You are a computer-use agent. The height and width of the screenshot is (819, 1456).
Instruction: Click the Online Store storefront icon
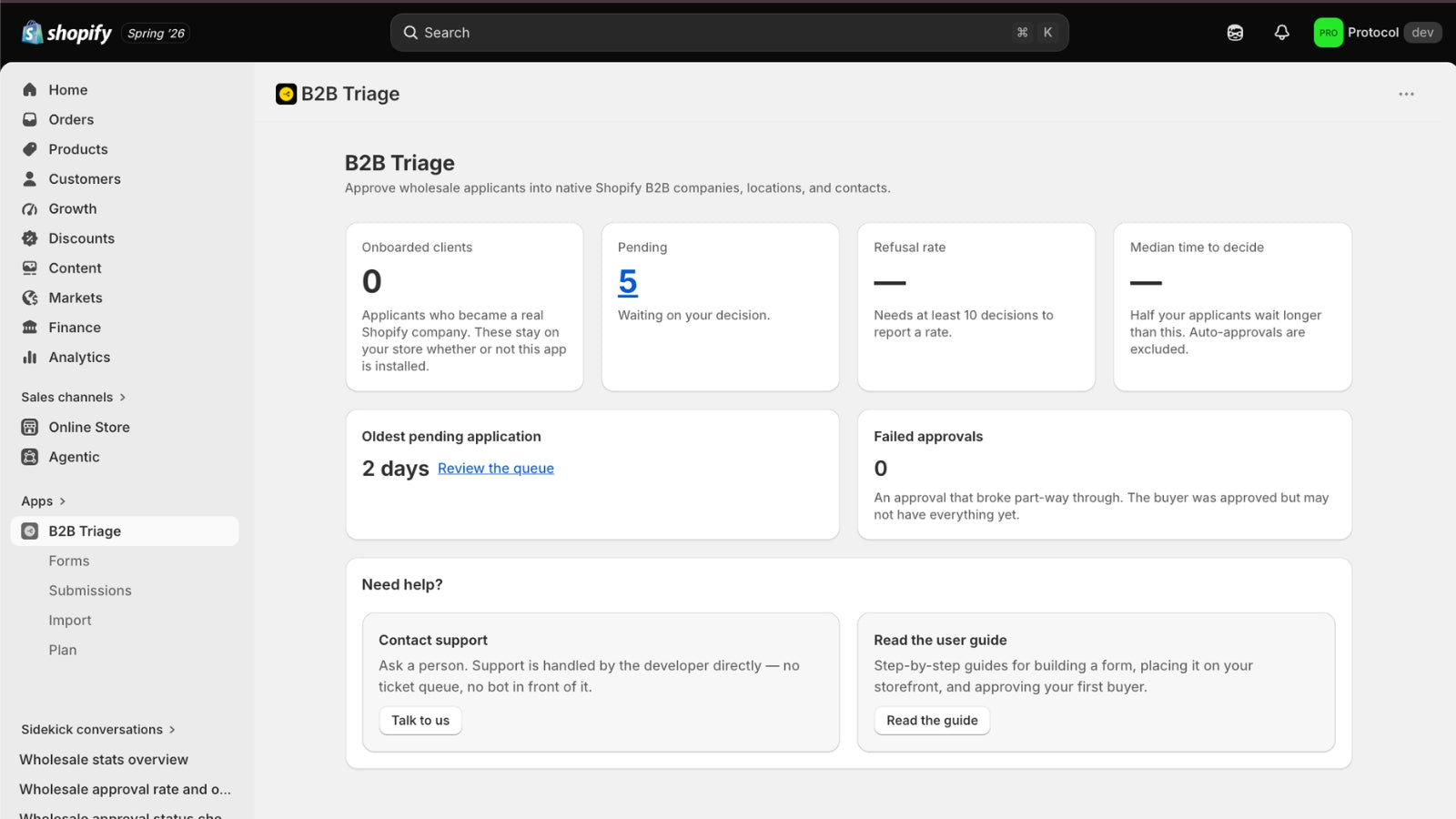30,427
